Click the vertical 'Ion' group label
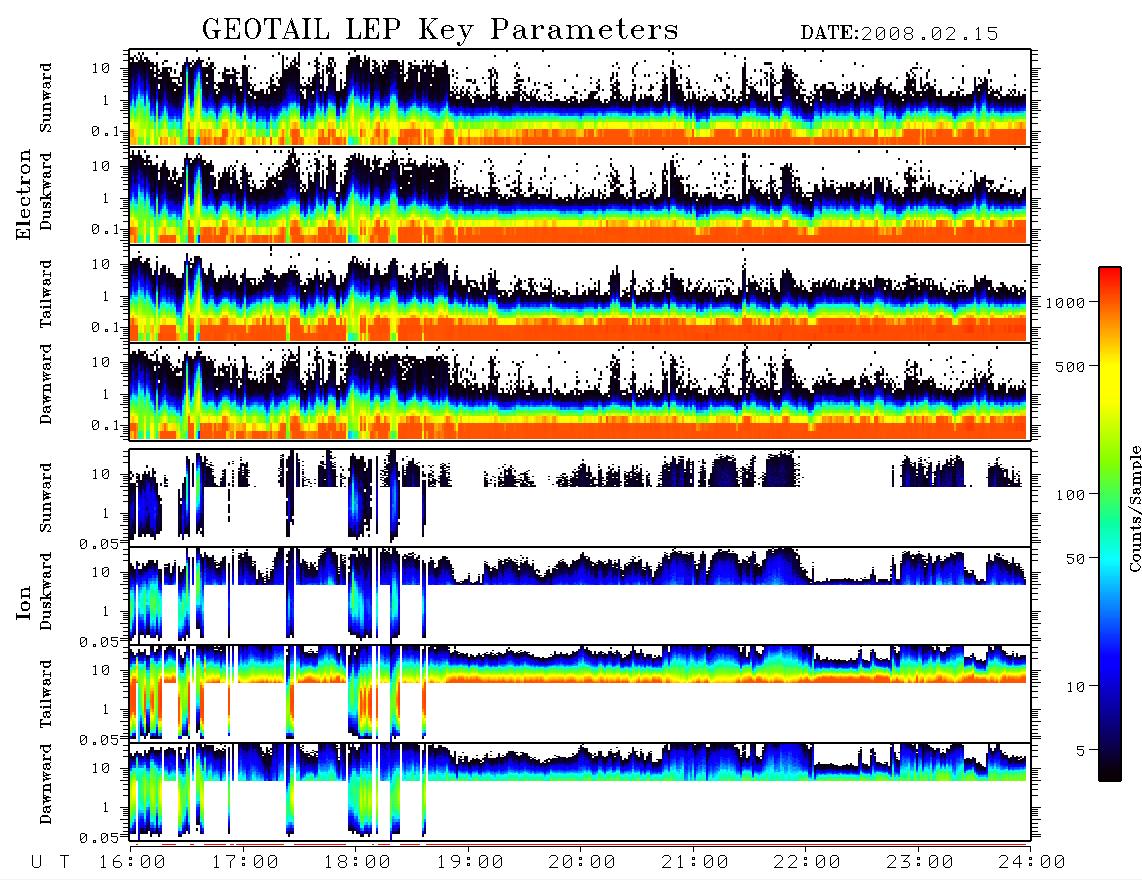 [24, 603]
